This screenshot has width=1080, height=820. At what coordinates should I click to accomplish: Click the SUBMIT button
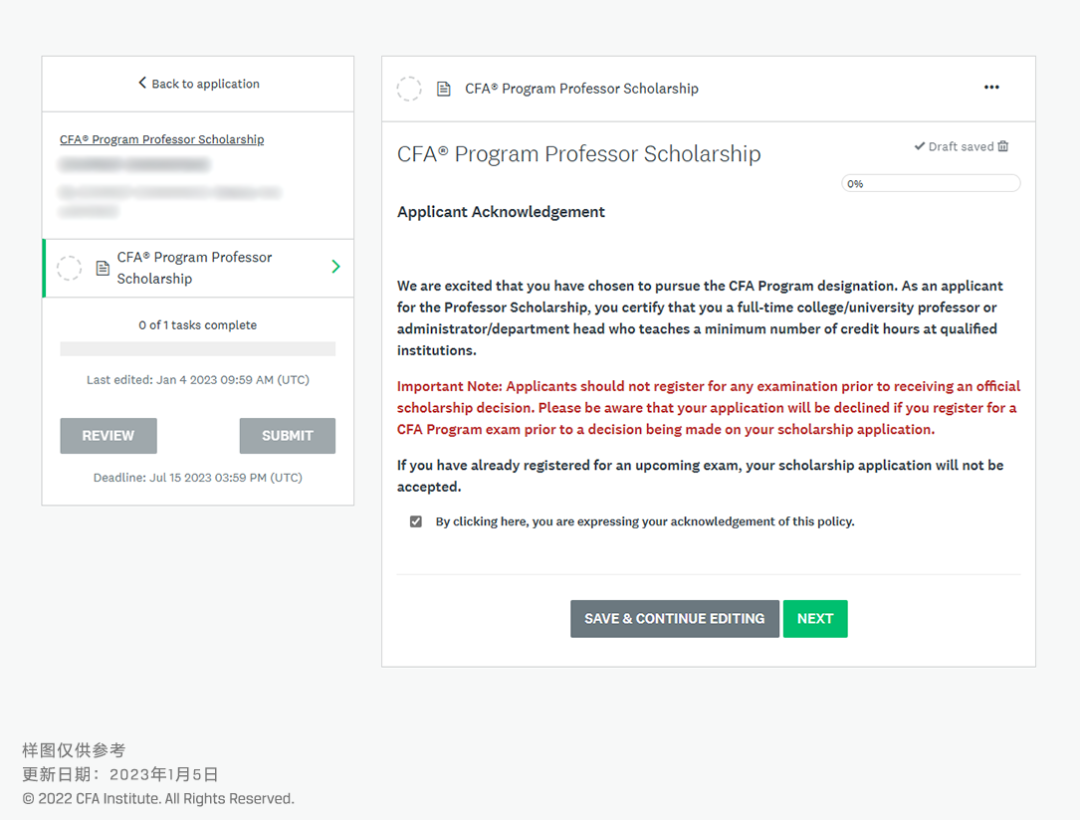click(287, 436)
